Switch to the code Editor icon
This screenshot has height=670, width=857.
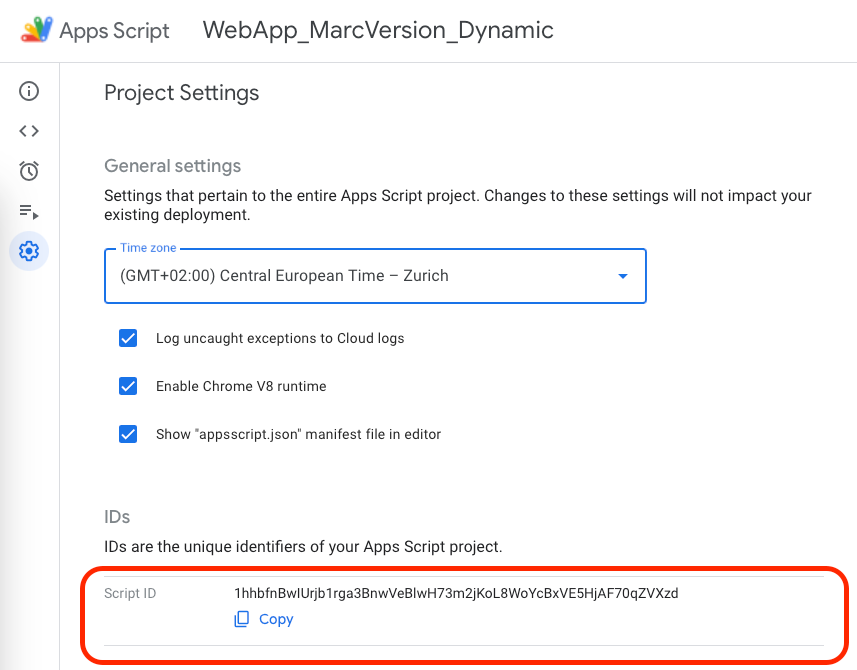pos(28,130)
